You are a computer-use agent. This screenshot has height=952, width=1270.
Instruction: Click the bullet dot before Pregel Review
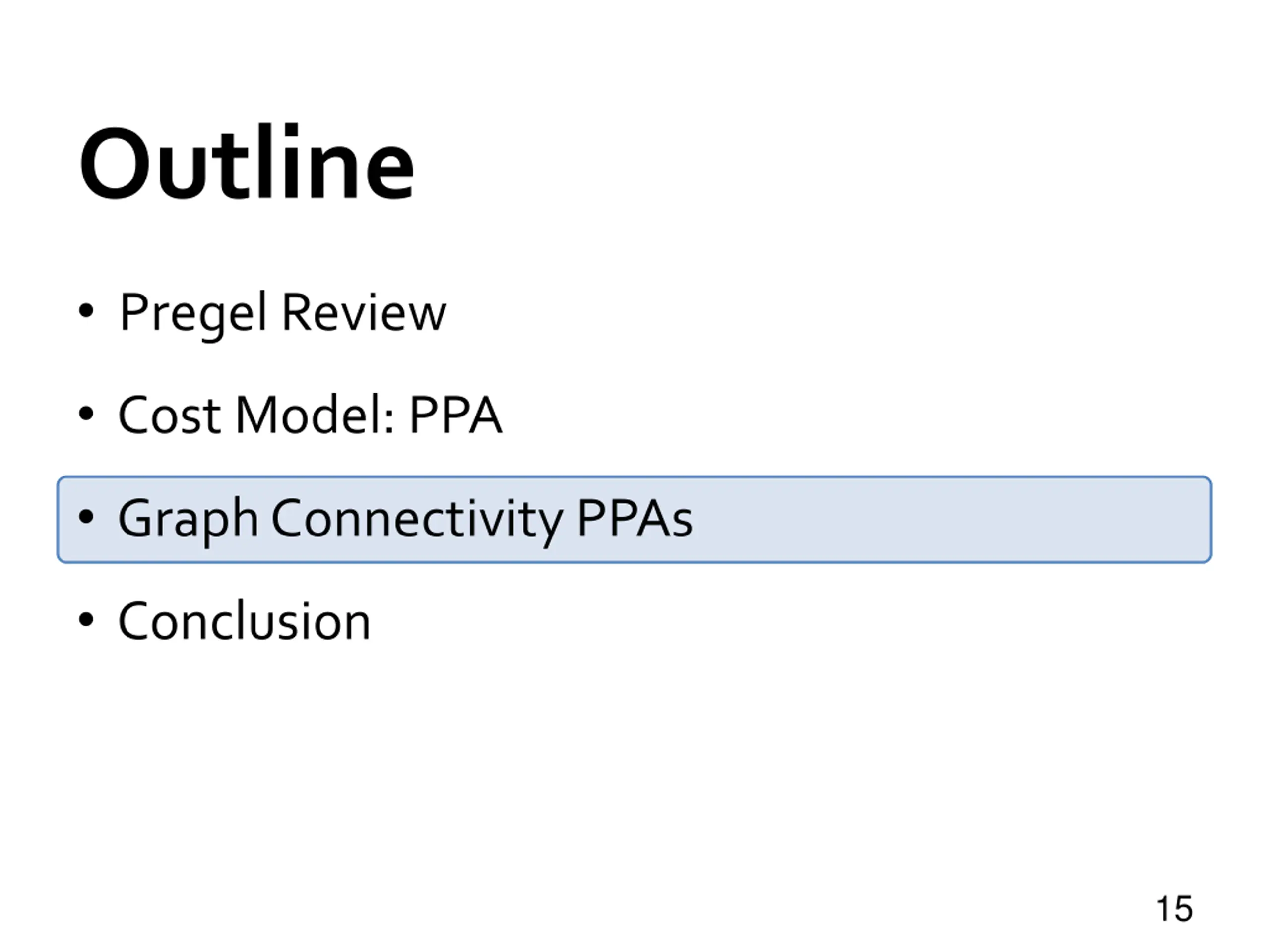pyautogui.click(x=85, y=310)
